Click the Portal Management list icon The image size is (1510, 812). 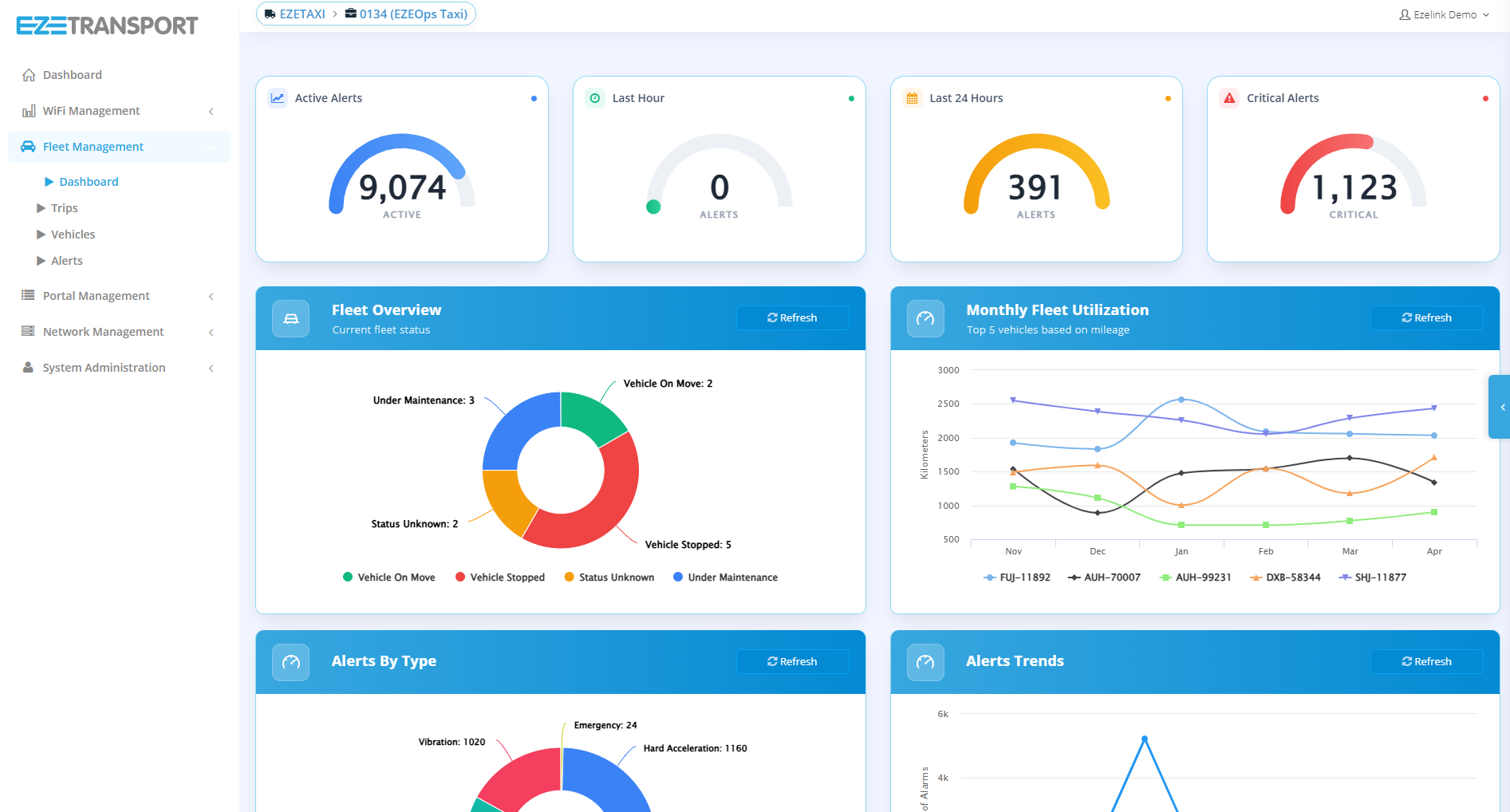tap(28, 295)
